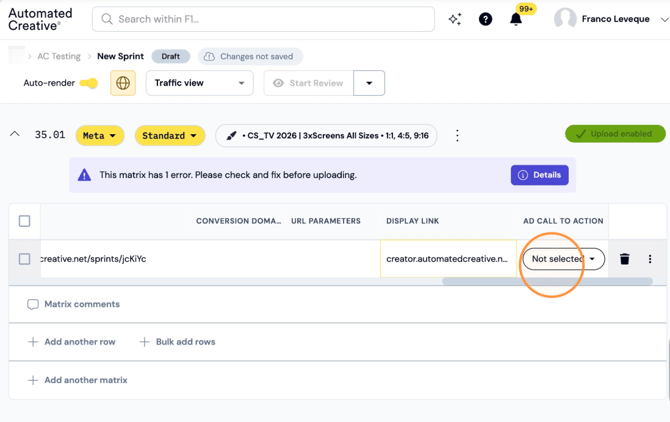Viewport: 670px width, 422px height.
Task: Click the Start Review button
Action: 309,83
